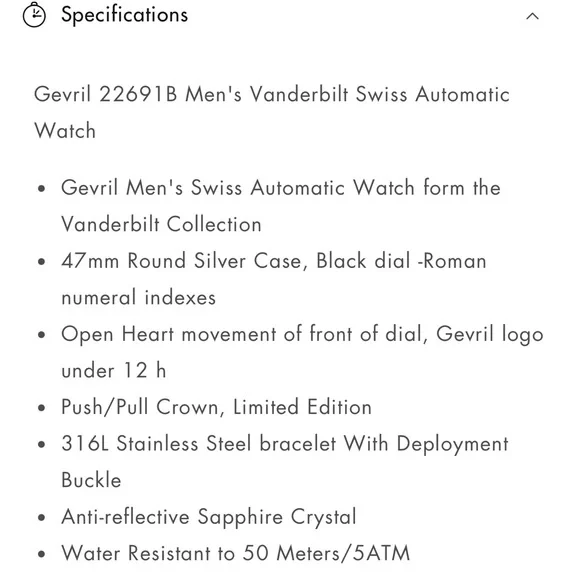
Task: Click the bullet dot before Push/Pull Crown
Action: point(41,408)
